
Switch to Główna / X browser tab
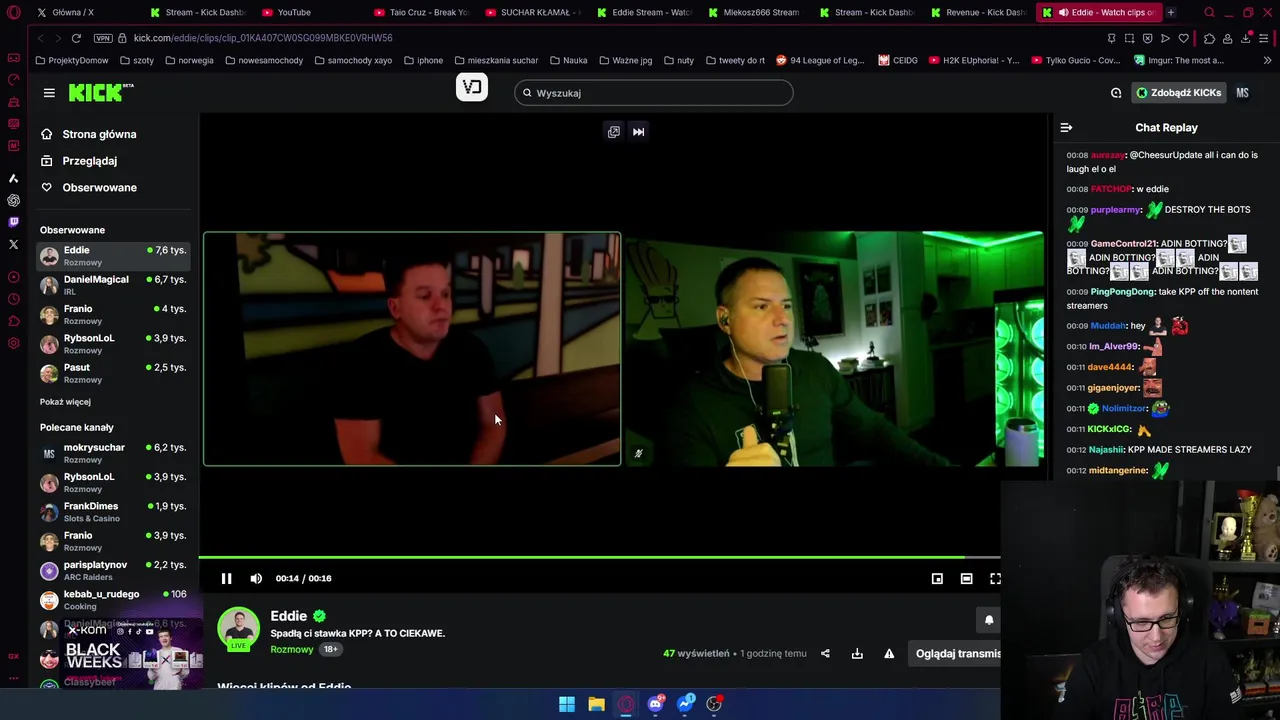point(84,12)
